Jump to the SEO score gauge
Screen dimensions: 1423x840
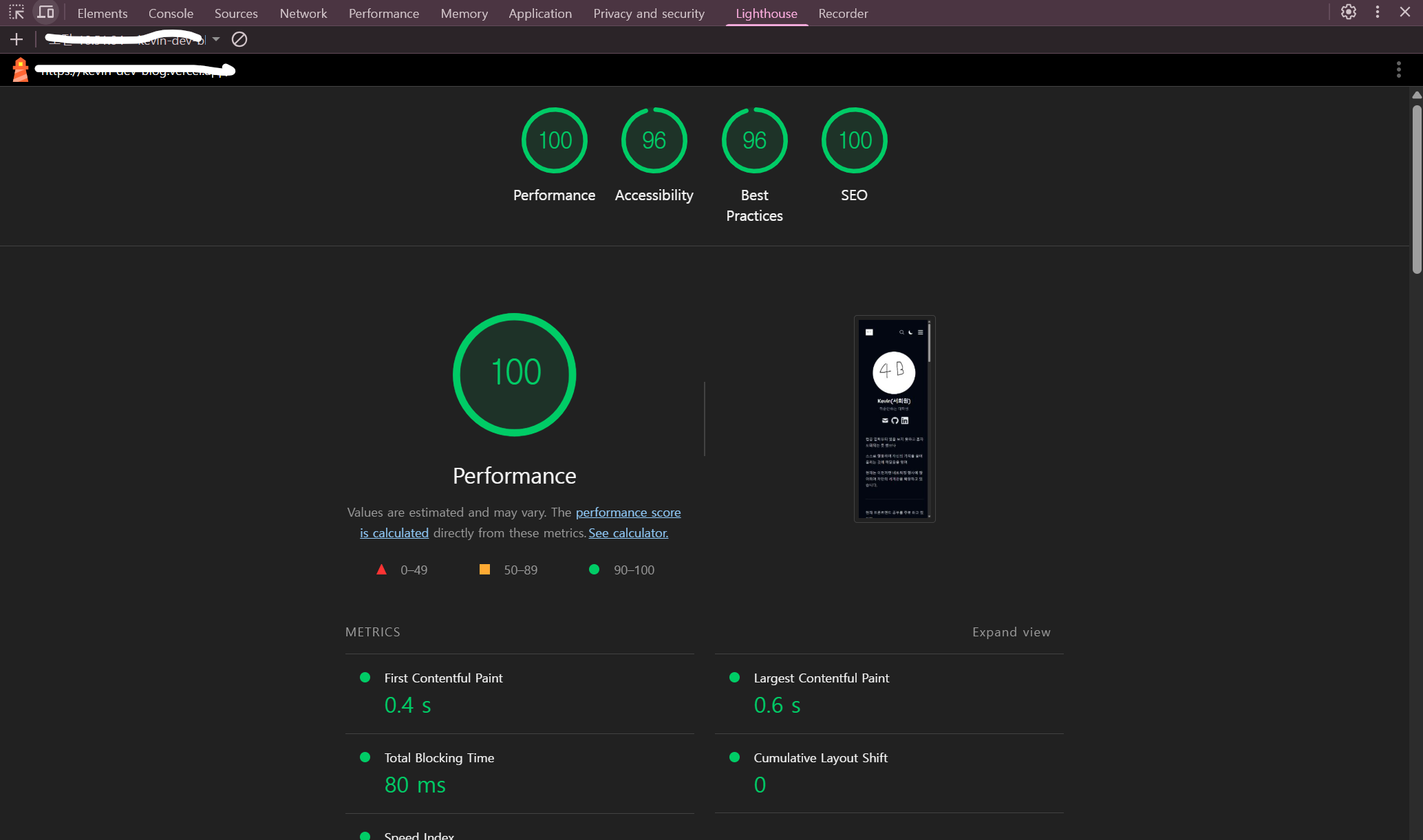click(854, 141)
